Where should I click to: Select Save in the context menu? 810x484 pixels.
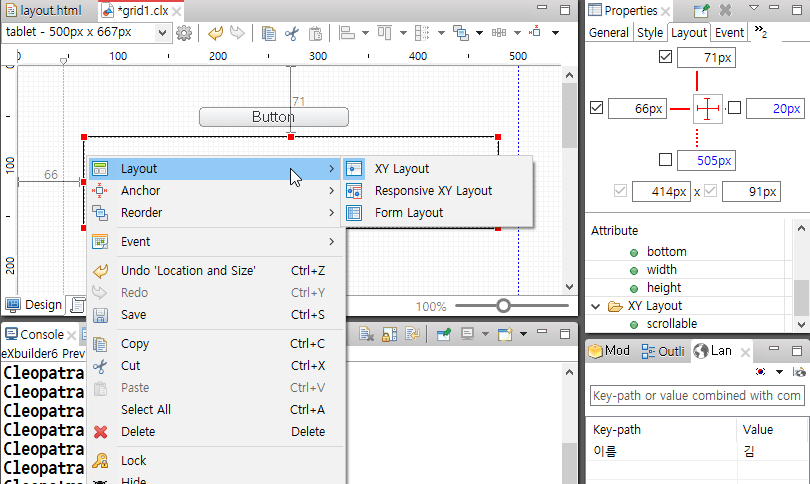pyautogui.click(x=214, y=315)
